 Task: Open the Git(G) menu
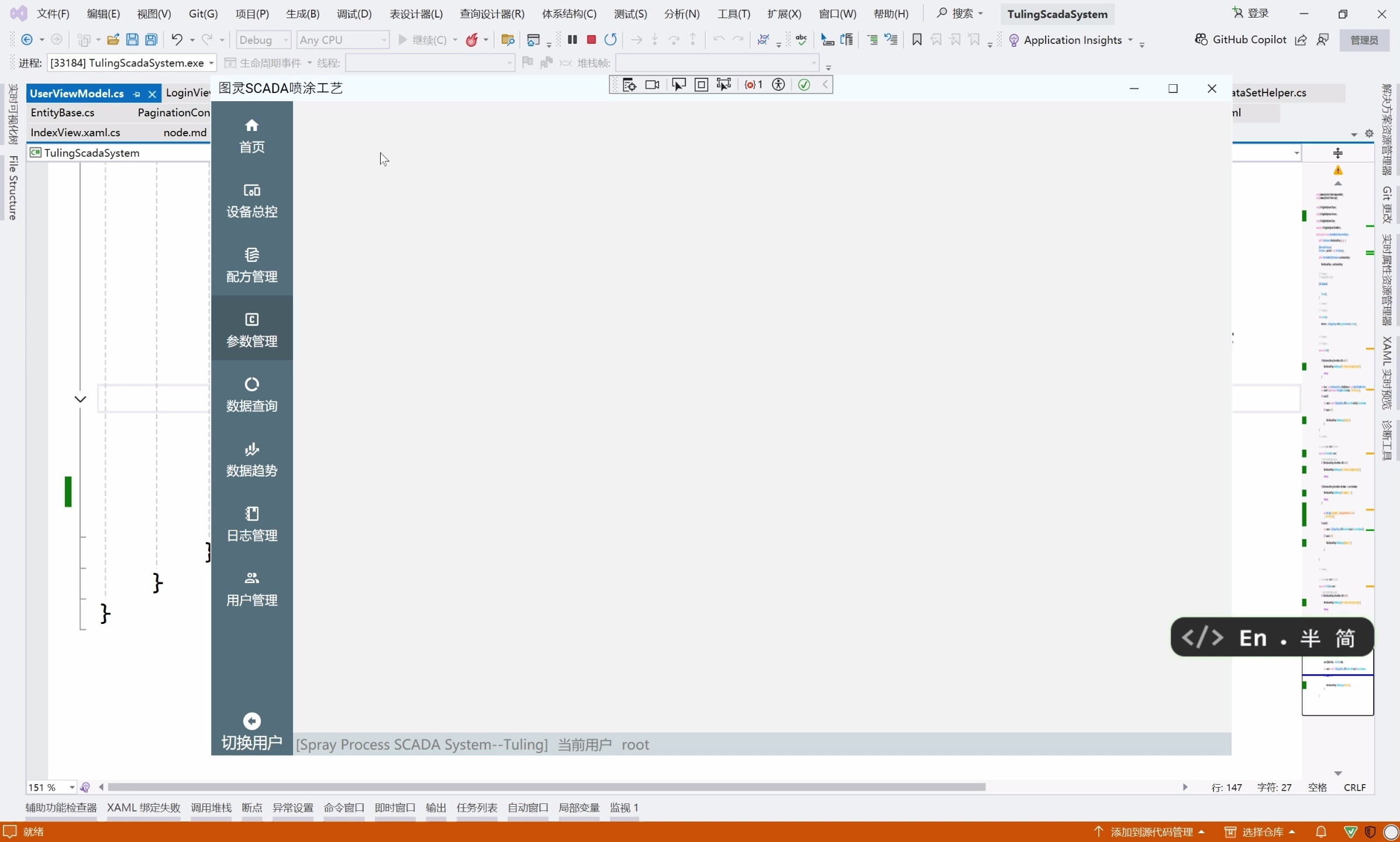click(203, 13)
